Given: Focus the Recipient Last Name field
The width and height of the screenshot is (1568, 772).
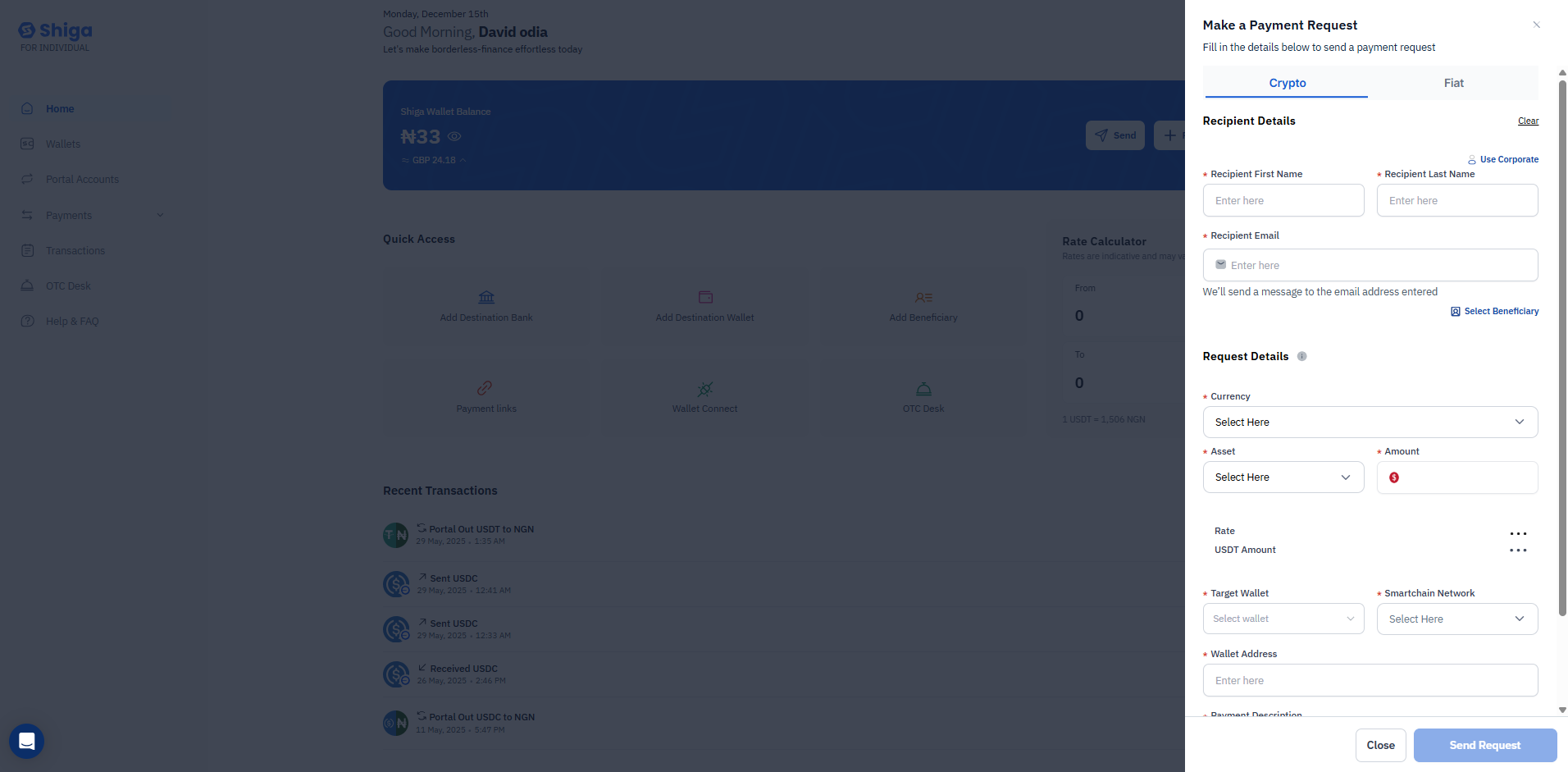Looking at the screenshot, I should 1457,200.
